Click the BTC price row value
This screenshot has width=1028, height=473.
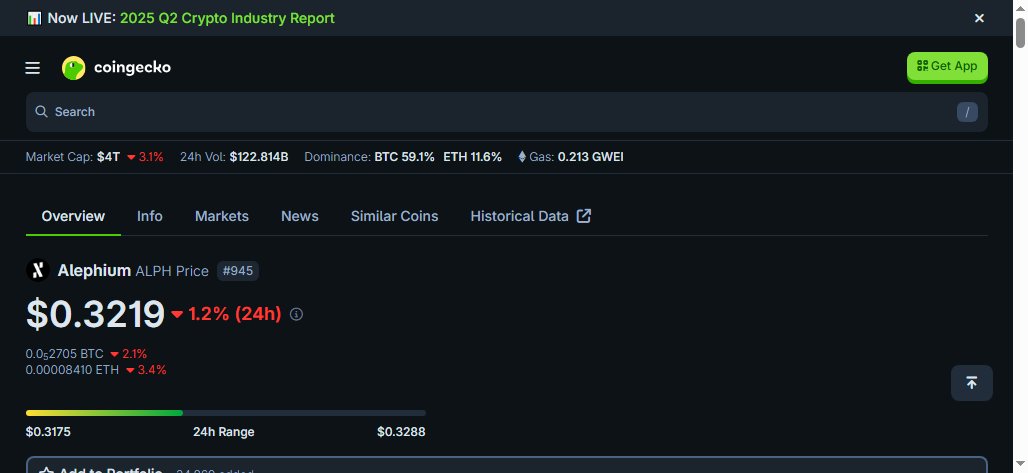(x=64, y=354)
